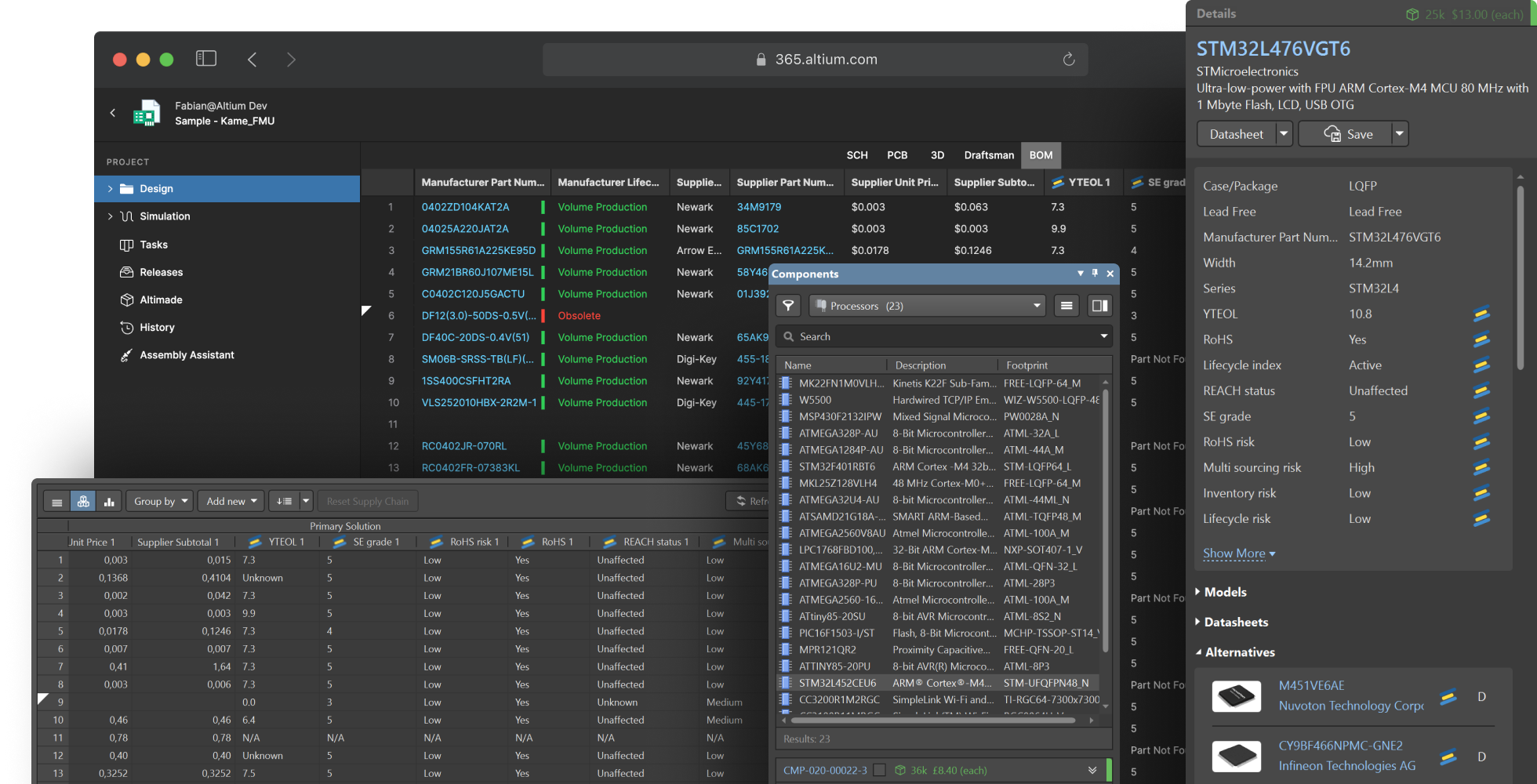This screenshot has width=1537, height=784.
Task: Pin the Components panel
Action: (1095, 274)
